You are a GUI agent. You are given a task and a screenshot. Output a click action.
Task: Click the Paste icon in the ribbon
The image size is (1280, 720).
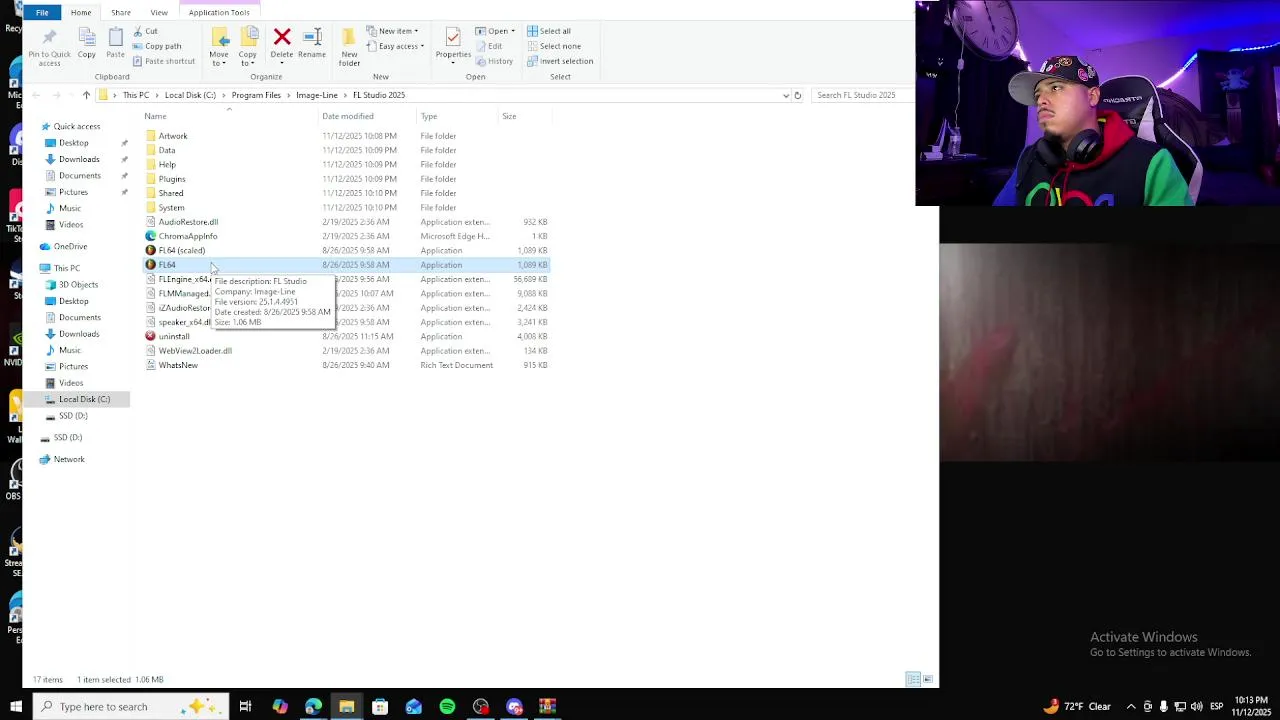click(115, 38)
